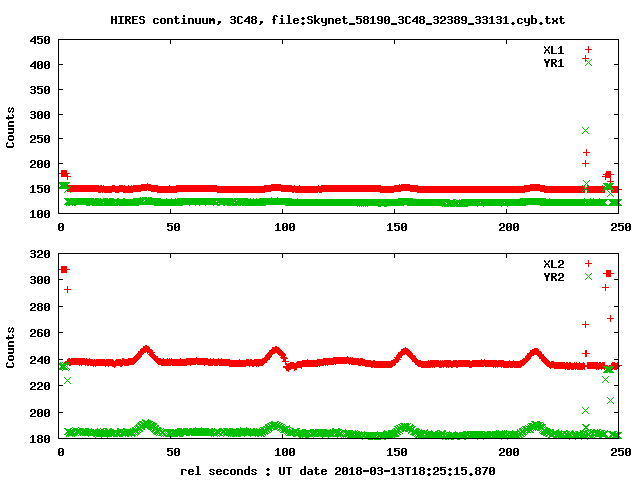Click the rel seconds UT date axis label
Screen dimensions: 640x480
(x=338, y=471)
